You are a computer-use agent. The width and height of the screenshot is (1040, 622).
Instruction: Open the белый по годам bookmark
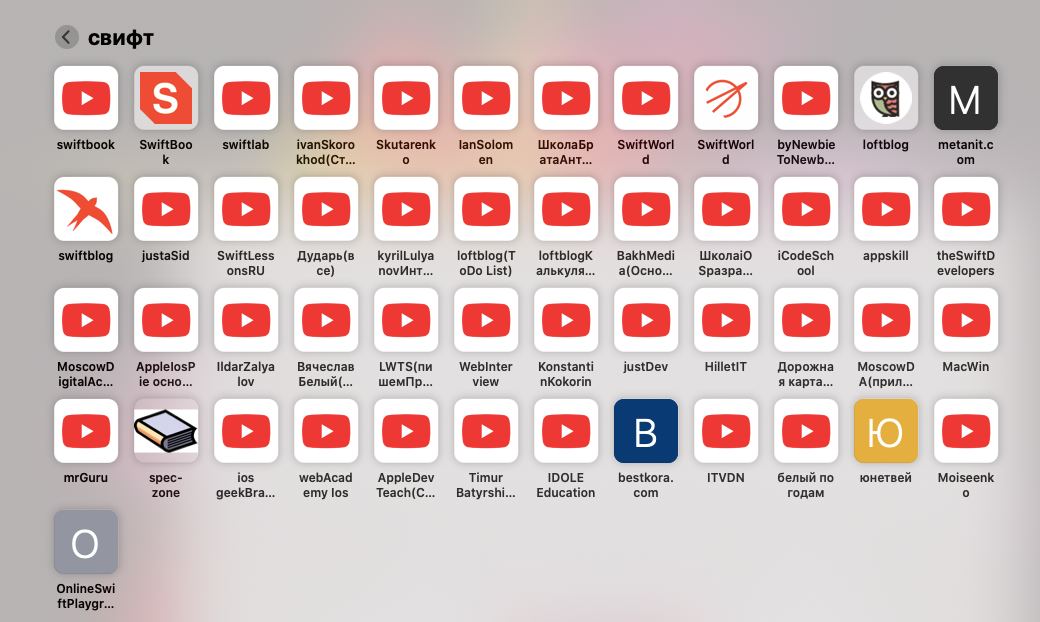coord(806,431)
